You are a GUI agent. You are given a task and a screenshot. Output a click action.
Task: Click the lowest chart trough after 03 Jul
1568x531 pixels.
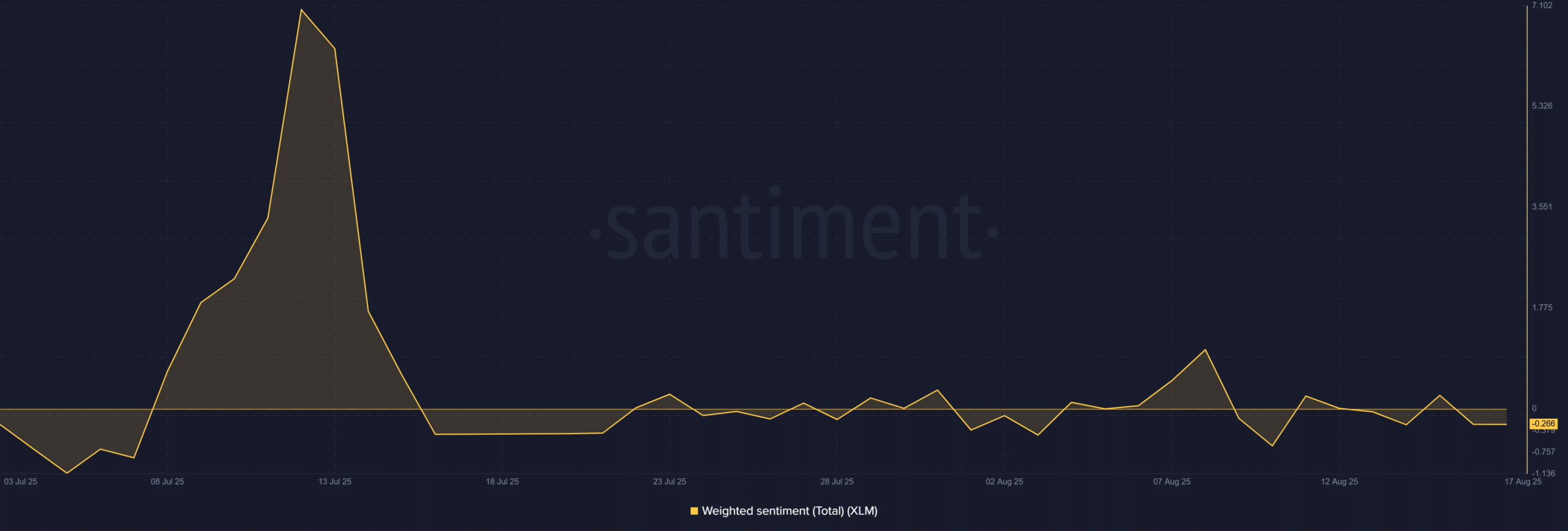click(x=67, y=473)
